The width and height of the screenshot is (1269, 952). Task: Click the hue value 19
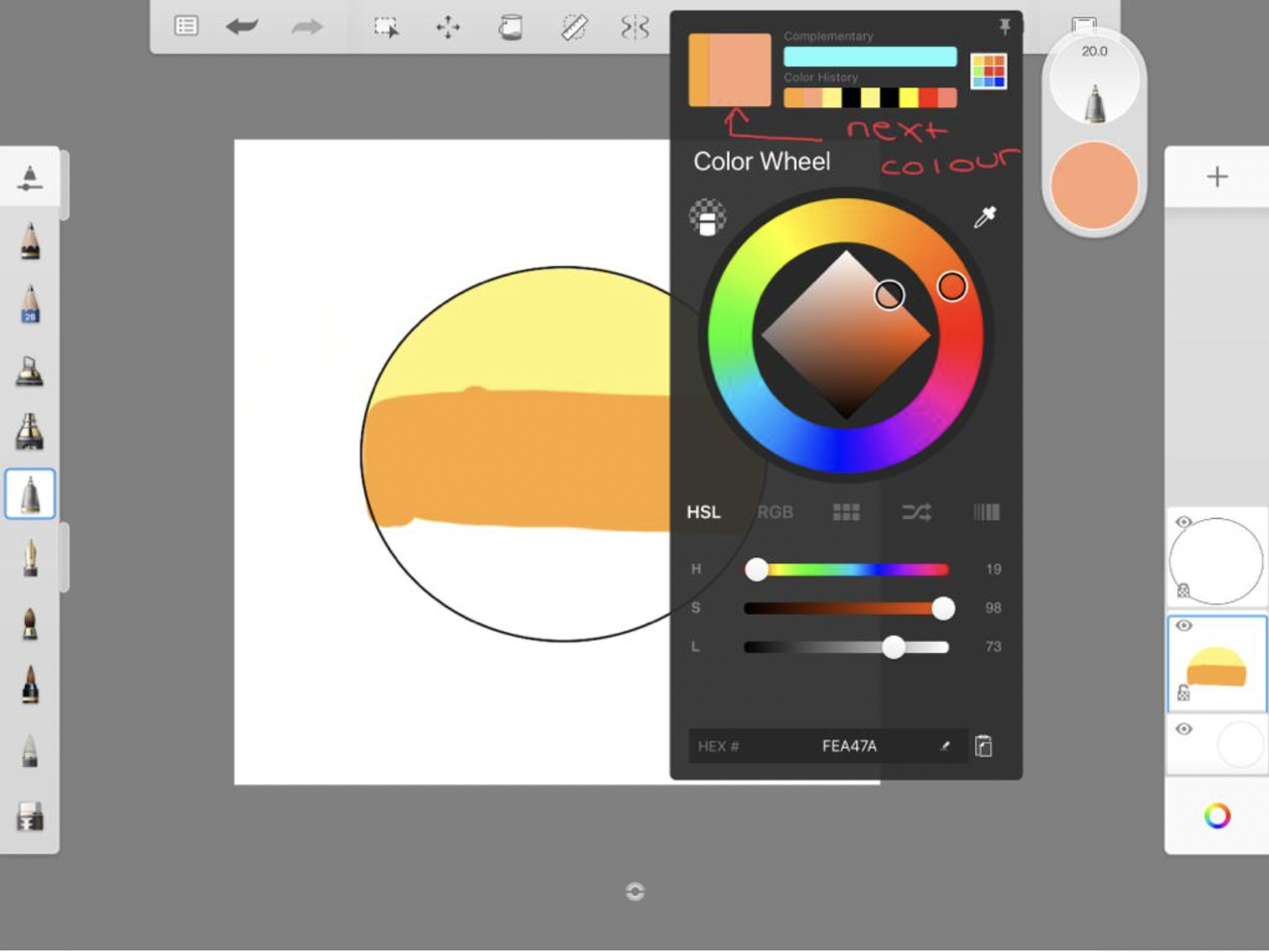tap(993, 569)
